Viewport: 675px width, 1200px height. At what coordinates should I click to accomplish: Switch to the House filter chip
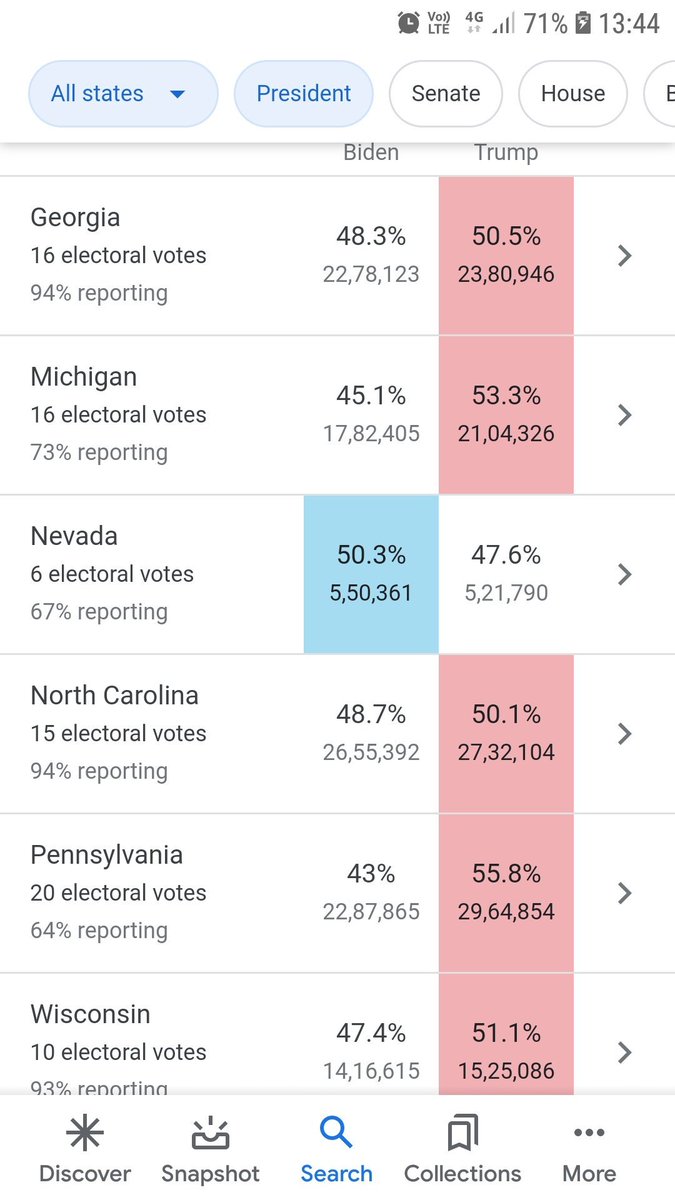tap(572, 94)
